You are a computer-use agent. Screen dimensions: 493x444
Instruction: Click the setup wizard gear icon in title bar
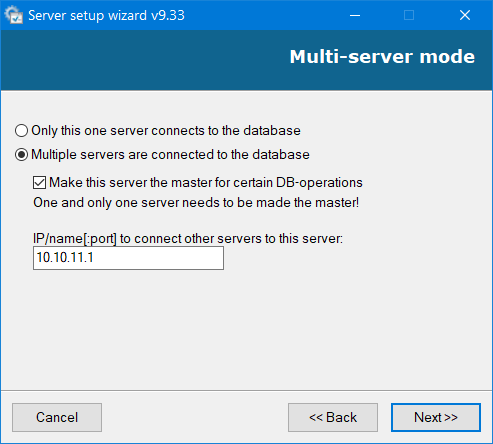point(14,15)
